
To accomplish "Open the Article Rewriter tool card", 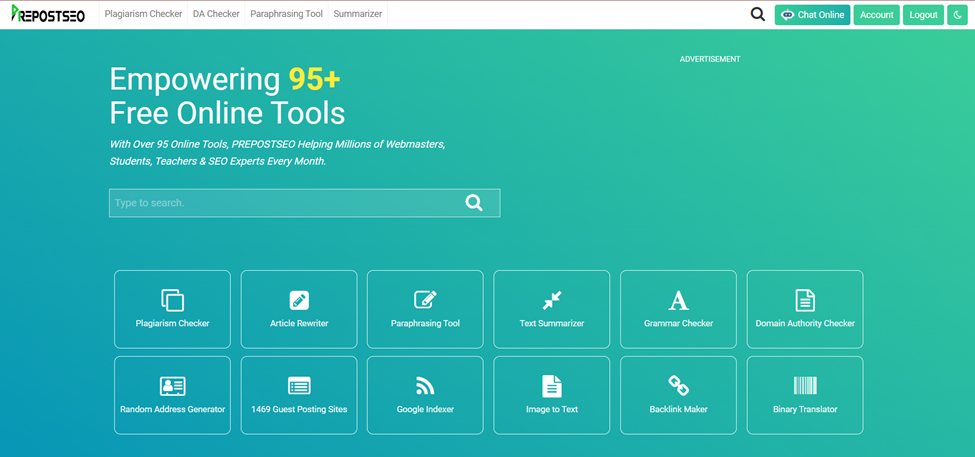I will pos(299,309).
